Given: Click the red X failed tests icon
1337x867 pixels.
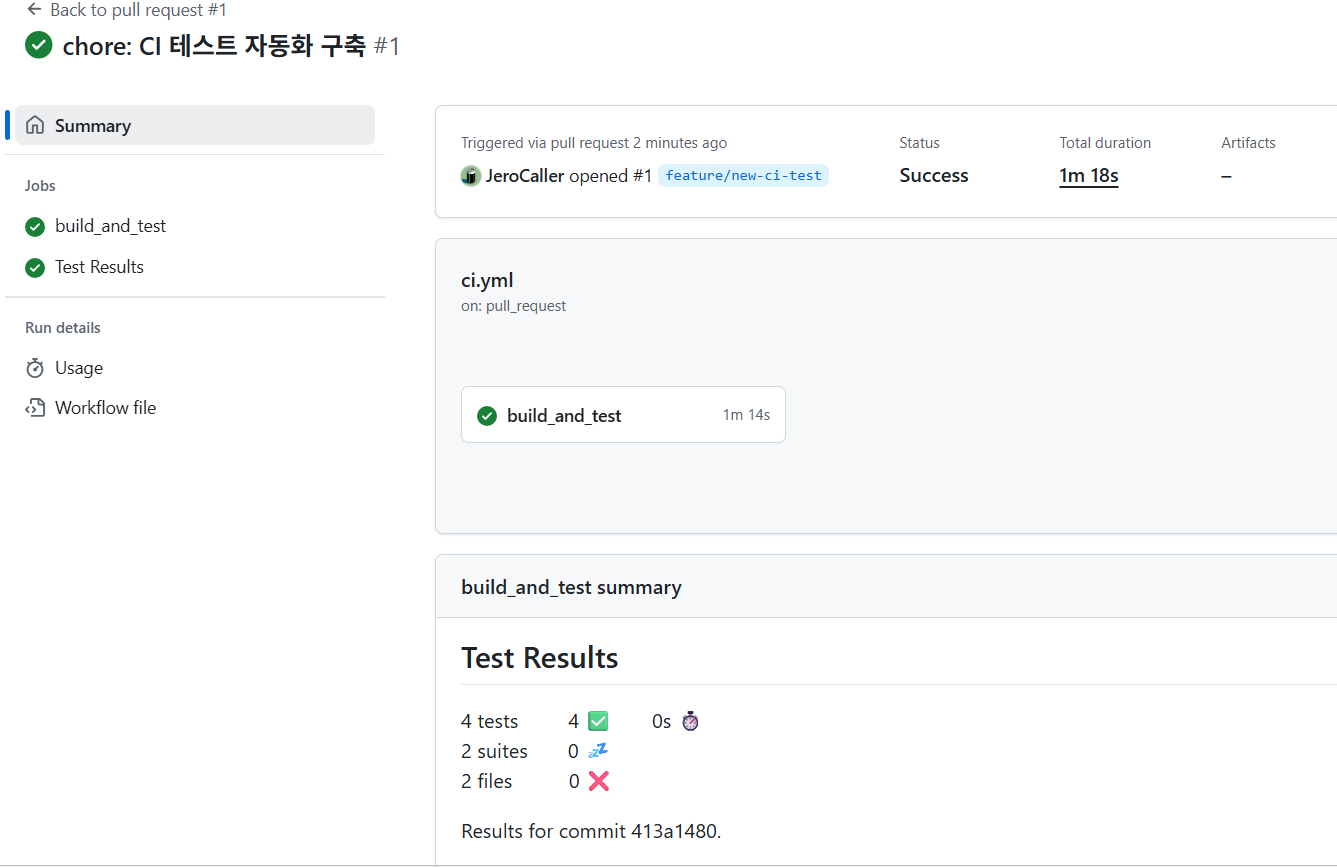Looking at the screenshot, I should point(598,781).
